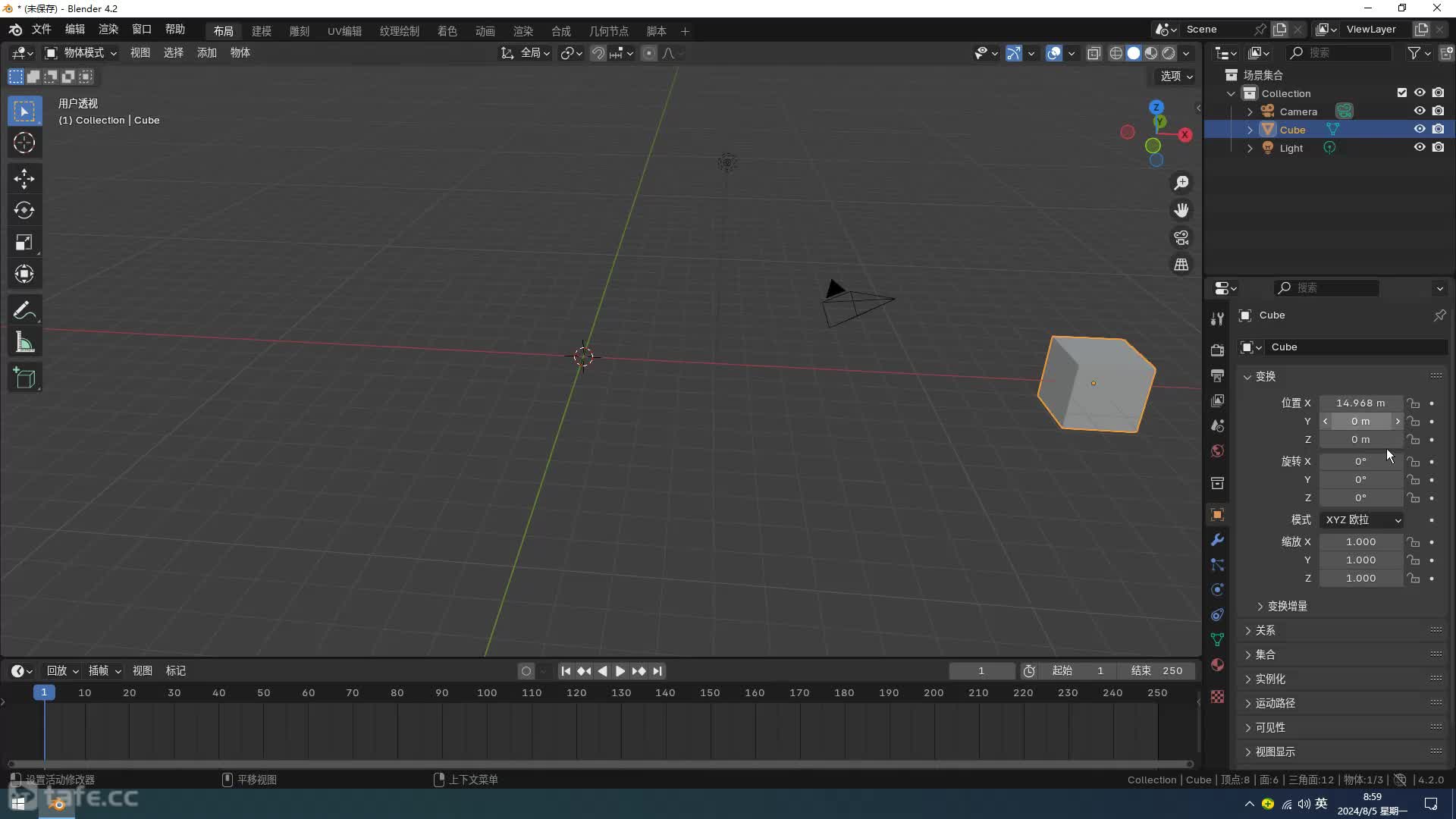Select the Annotate pencil tool

click(x=24, y=311)
